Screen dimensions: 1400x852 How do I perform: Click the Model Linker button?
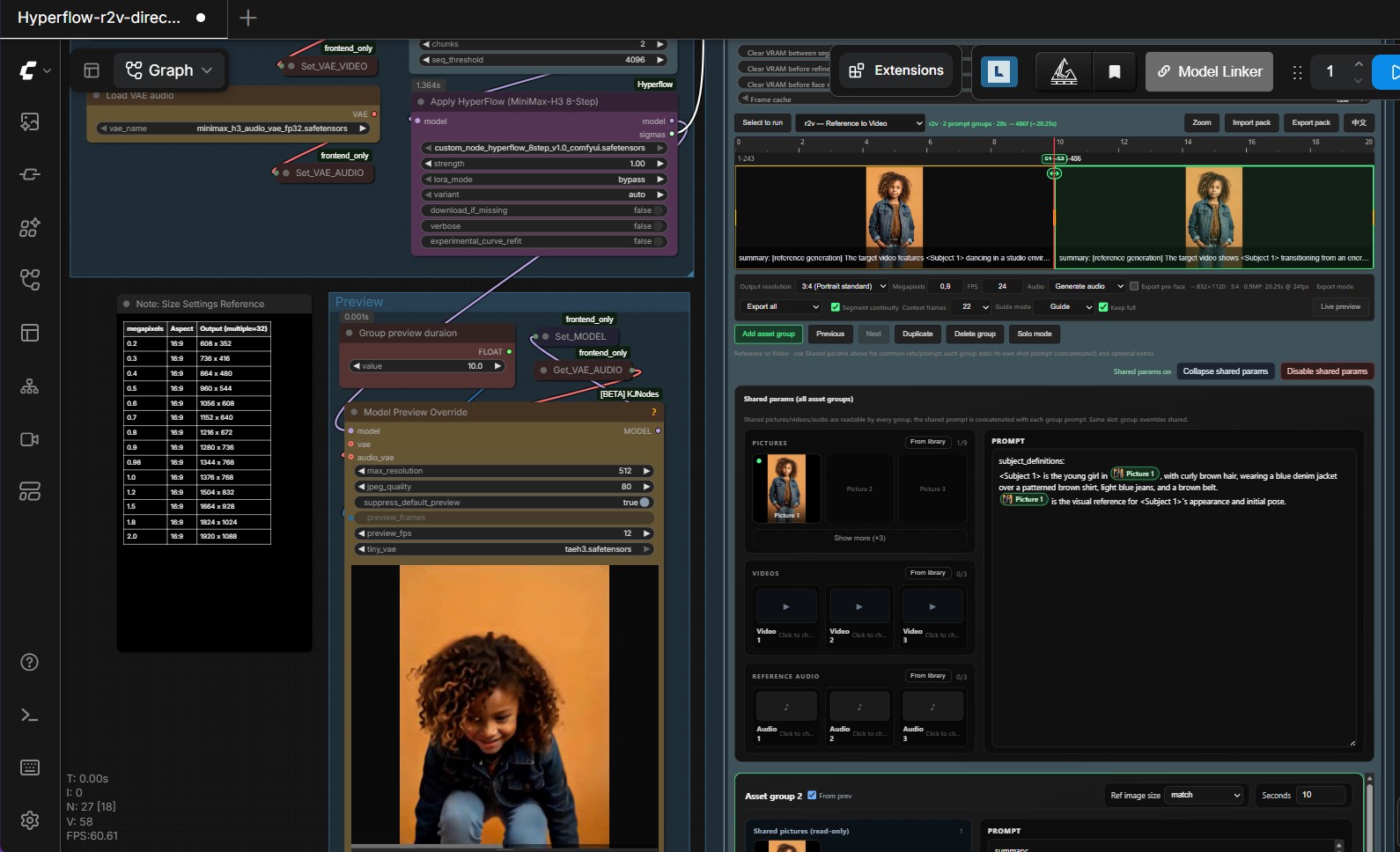[1209, 71]
